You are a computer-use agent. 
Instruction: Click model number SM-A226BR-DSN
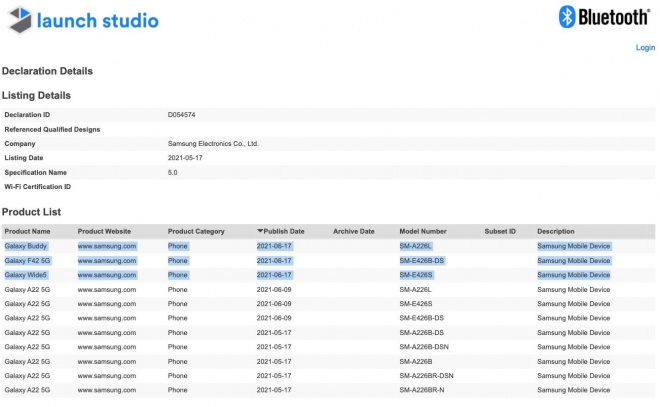pos(426,376)
